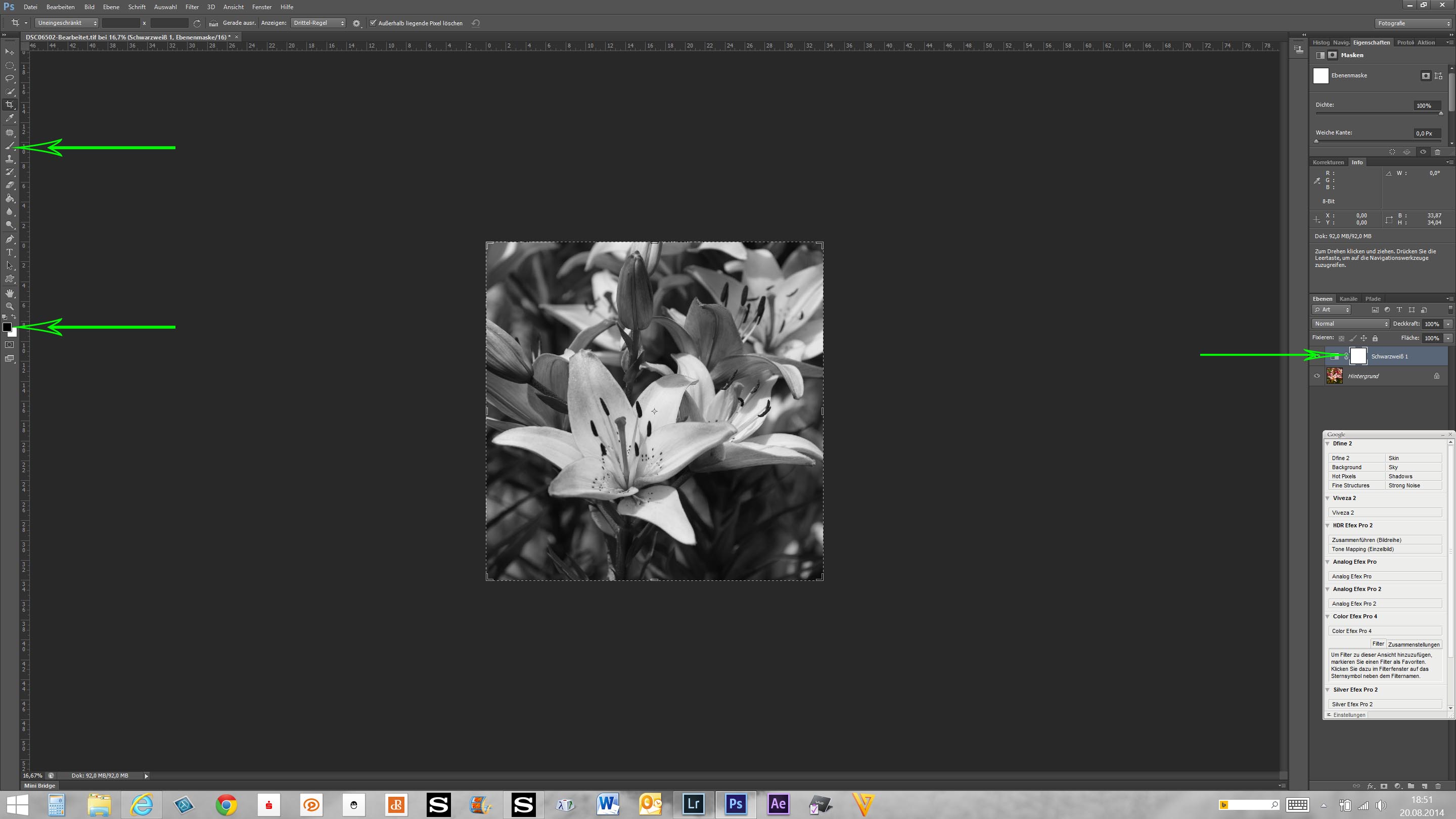Toggle visibility of Hintergrund layer

tap(1317, 376)
